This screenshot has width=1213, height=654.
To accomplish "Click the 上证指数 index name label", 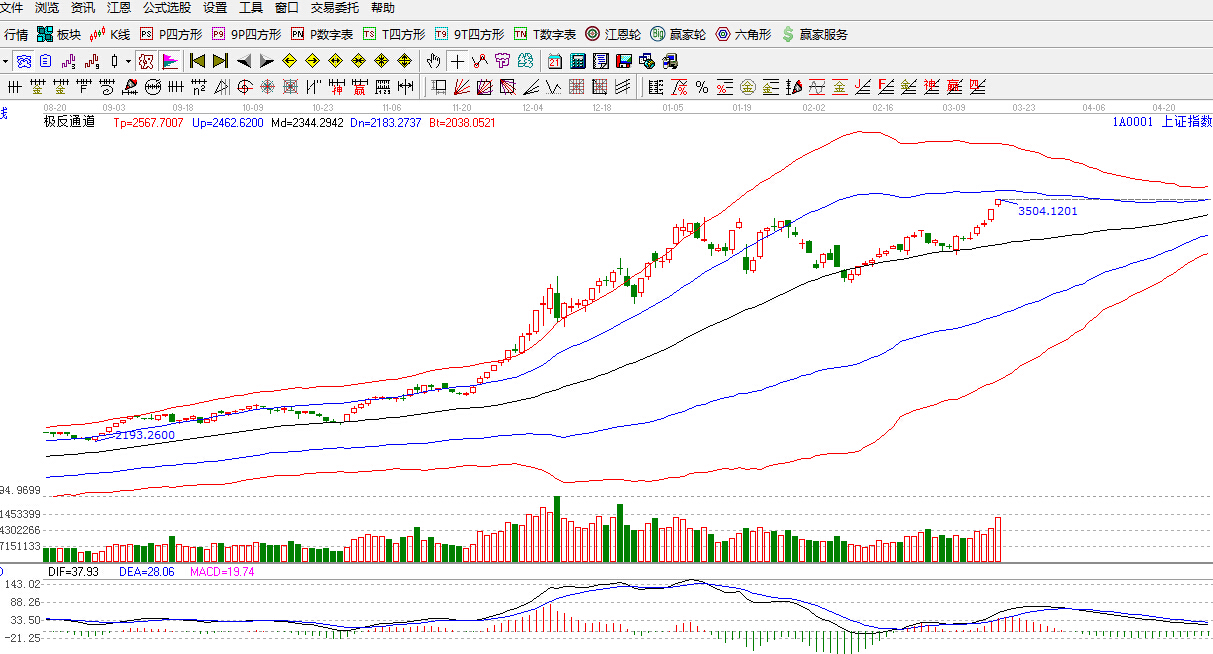I will coord(1186,122).
